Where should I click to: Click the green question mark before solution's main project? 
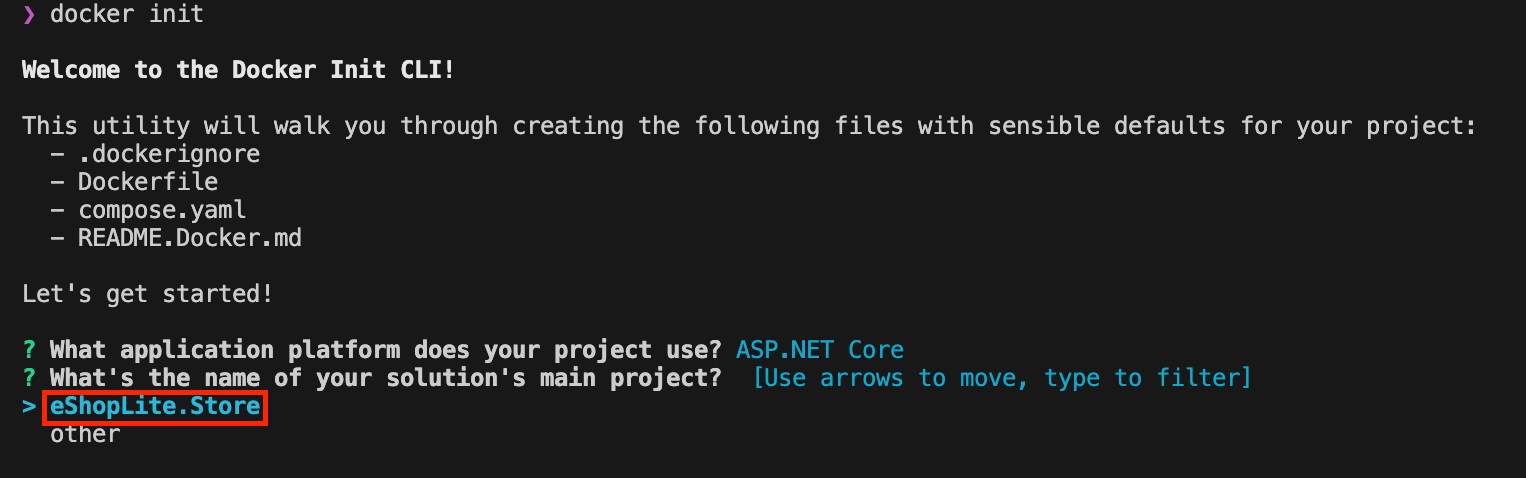(29, 378)
